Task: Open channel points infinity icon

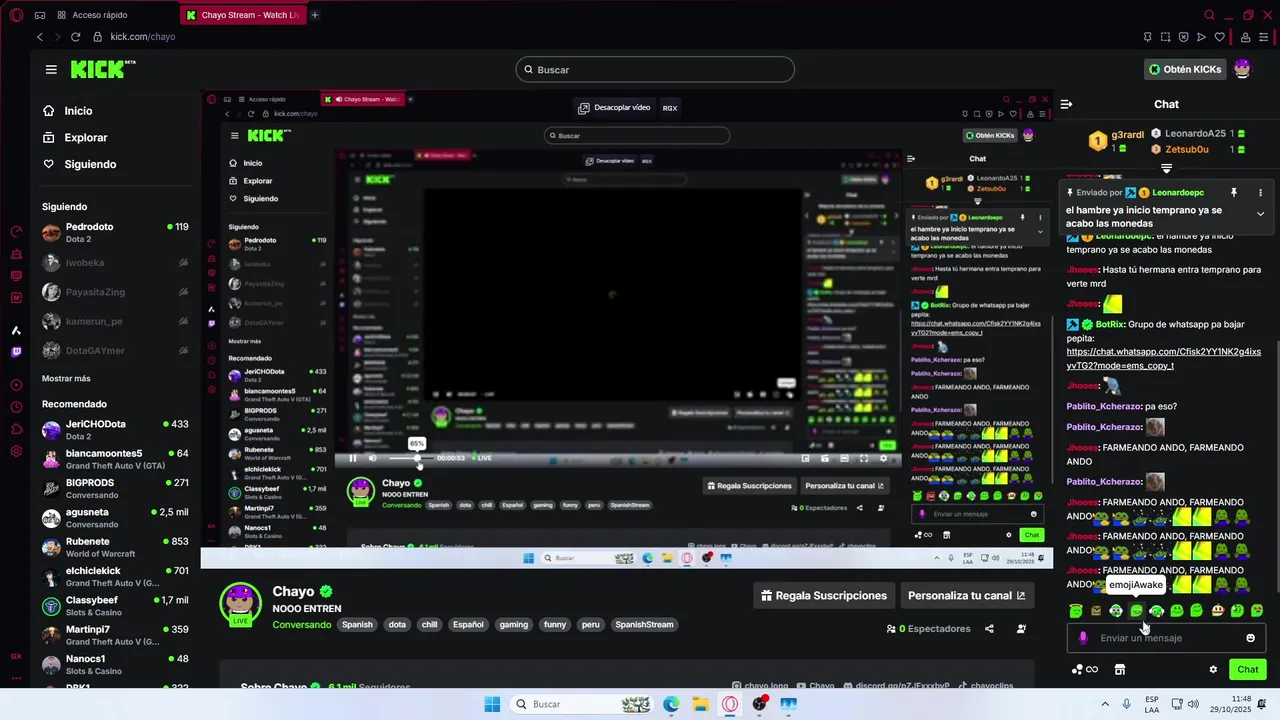Action: pyautogui.click(x=1085, y=669)
